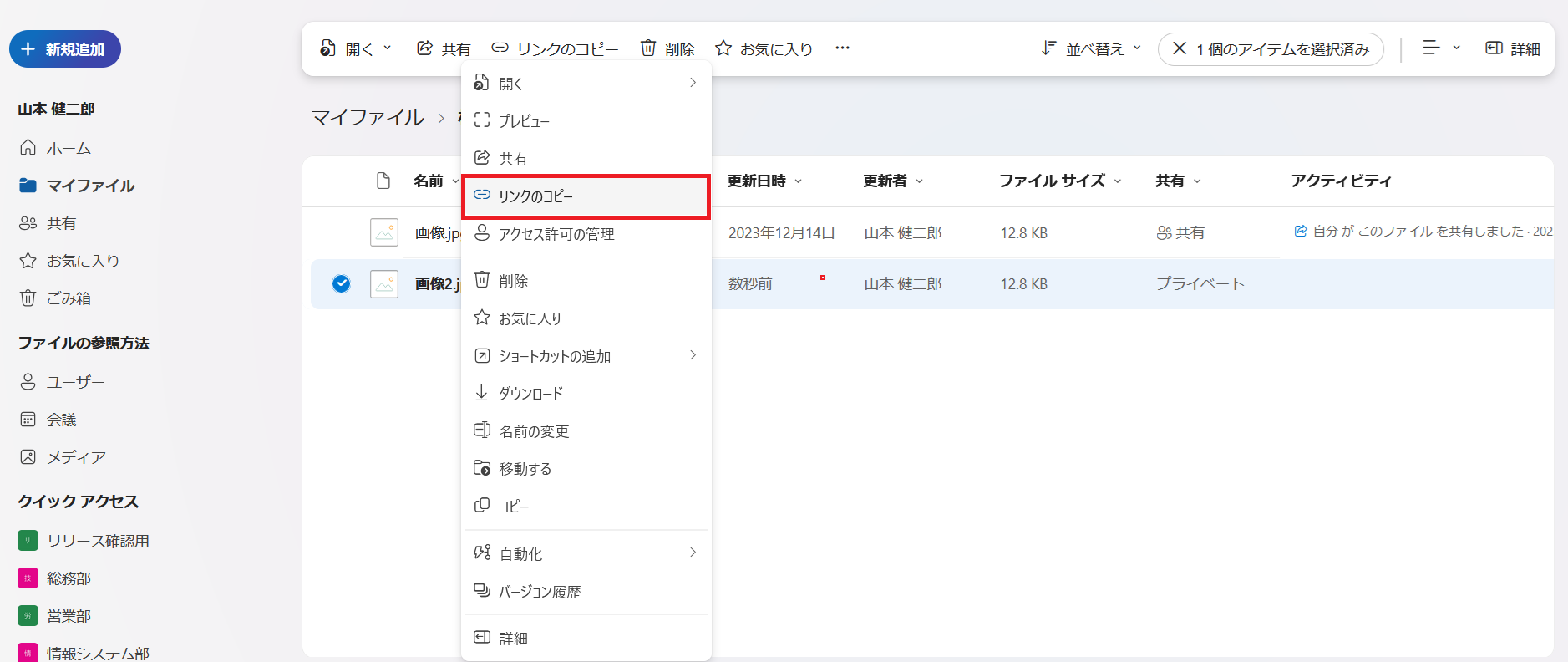Open 情報システム部 quick access site
This screenshot has width=1568, height=662.
point(84,653)
